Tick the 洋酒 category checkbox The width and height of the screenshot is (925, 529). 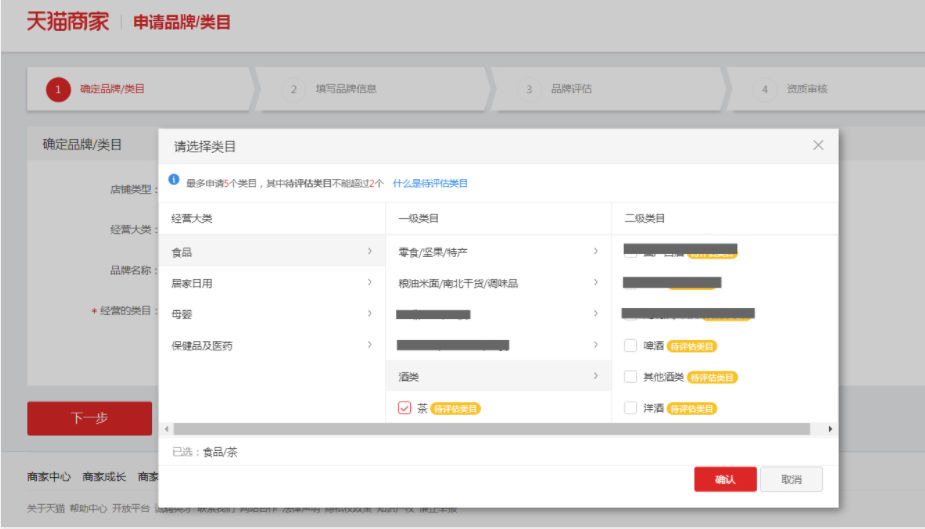click(630, 408)
